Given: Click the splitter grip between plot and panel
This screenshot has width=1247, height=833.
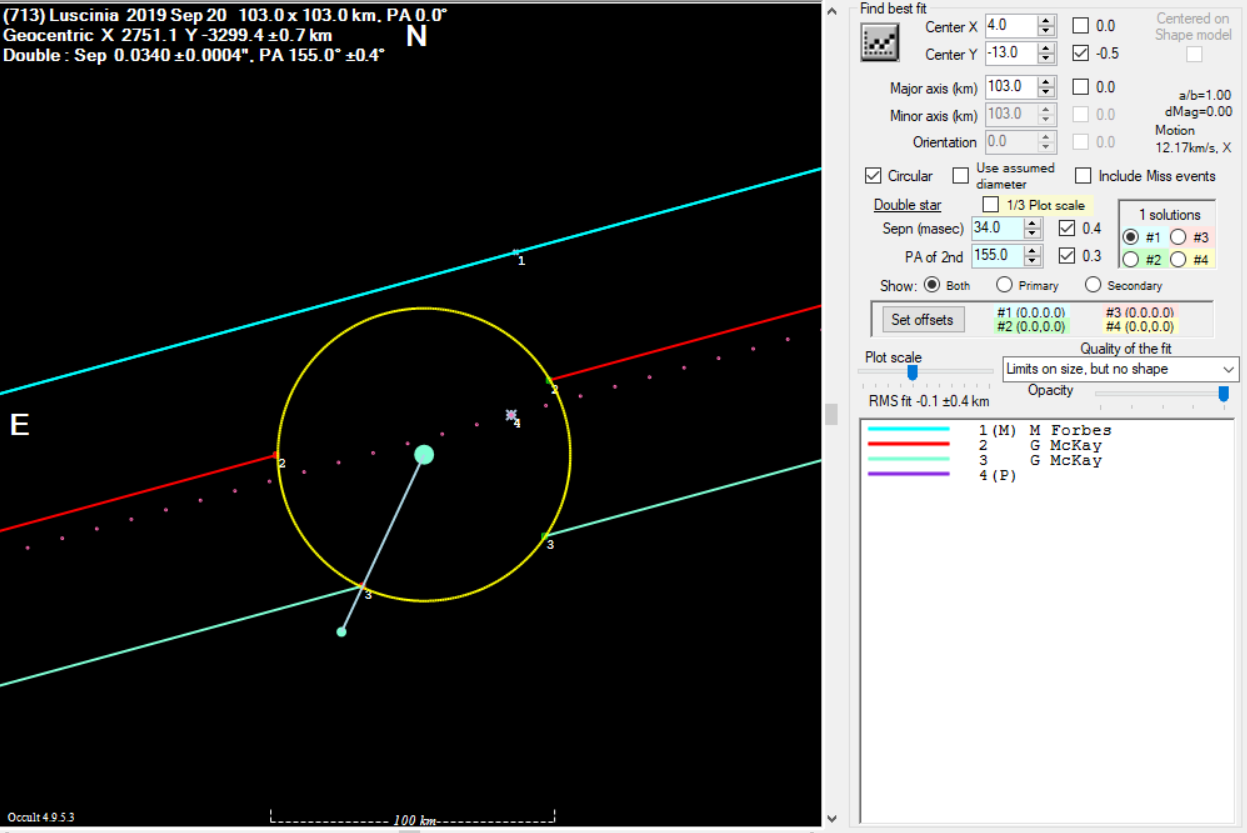Looking at the screenshot, I should tap(829, 413).
